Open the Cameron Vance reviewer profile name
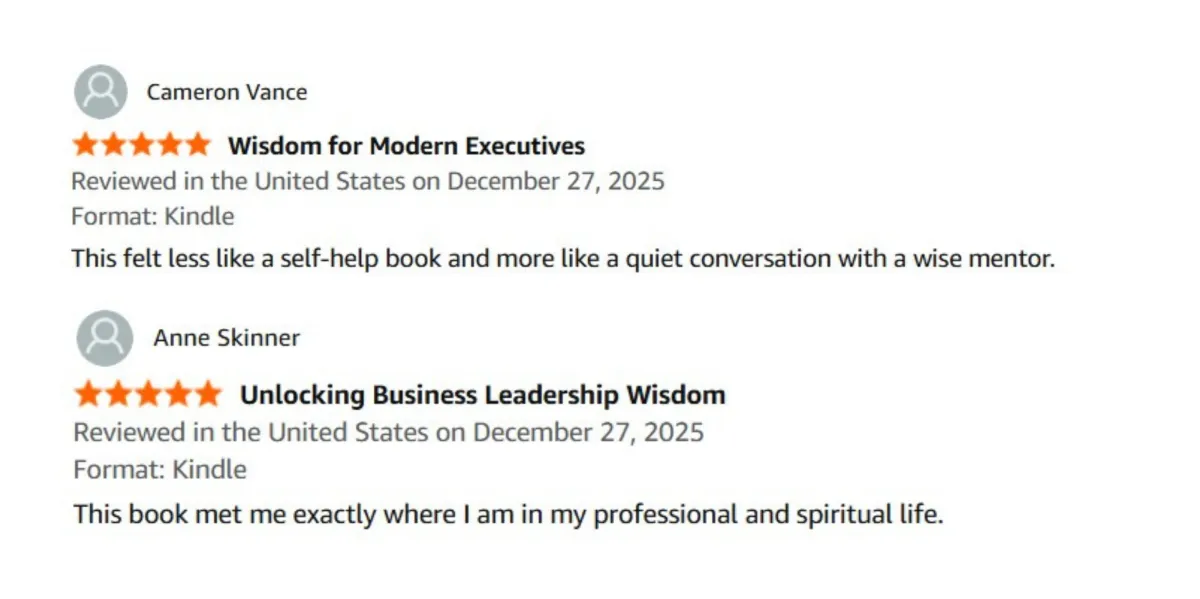This screenshot has width=1200, height=599. click(227, 92)
